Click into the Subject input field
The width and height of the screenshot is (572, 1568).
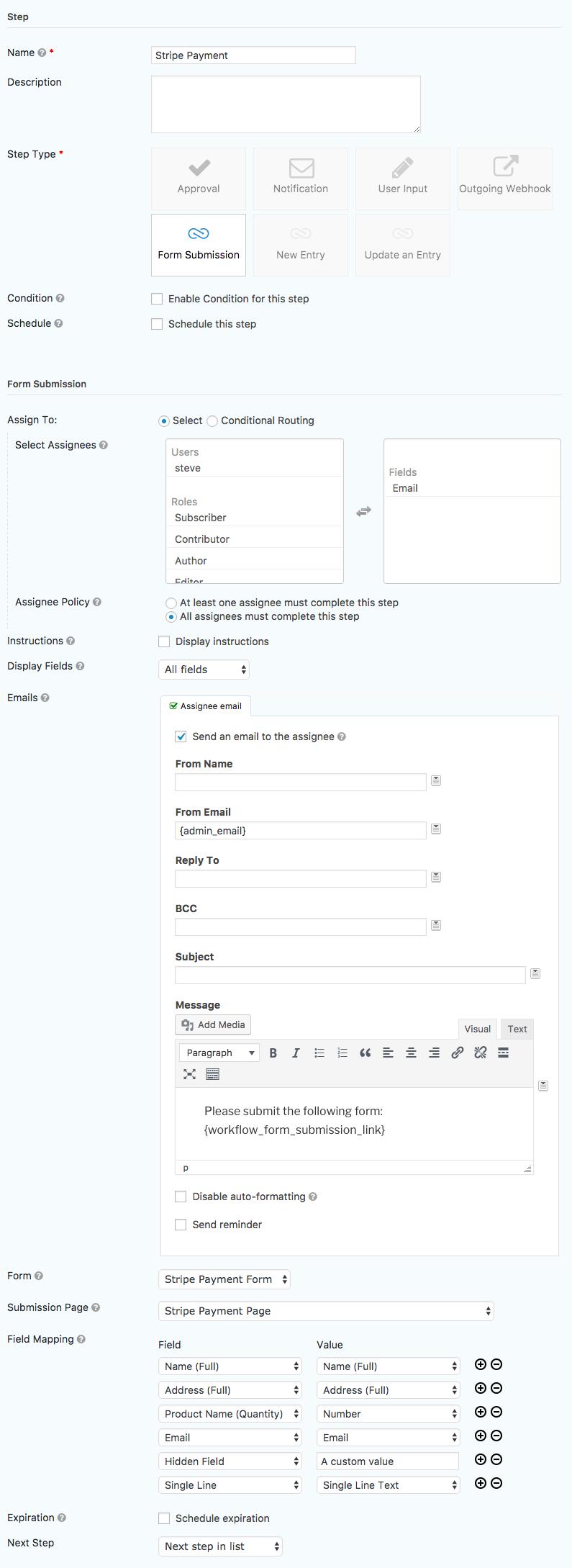[x=350, y=975]
